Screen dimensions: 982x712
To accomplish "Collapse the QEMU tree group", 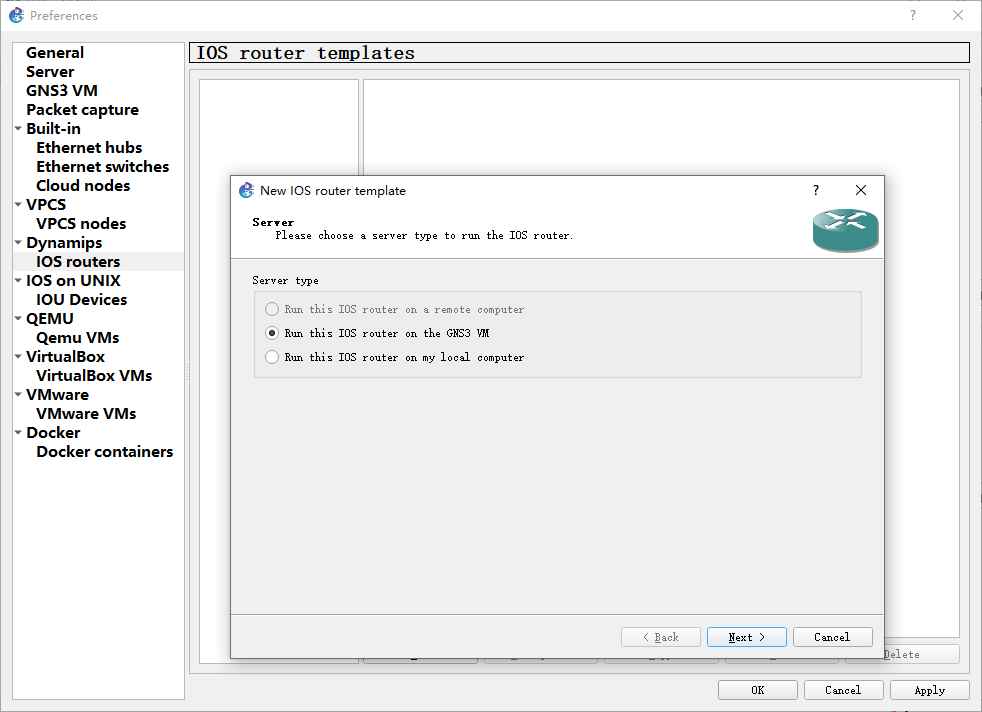I will [x=18, y=319].
